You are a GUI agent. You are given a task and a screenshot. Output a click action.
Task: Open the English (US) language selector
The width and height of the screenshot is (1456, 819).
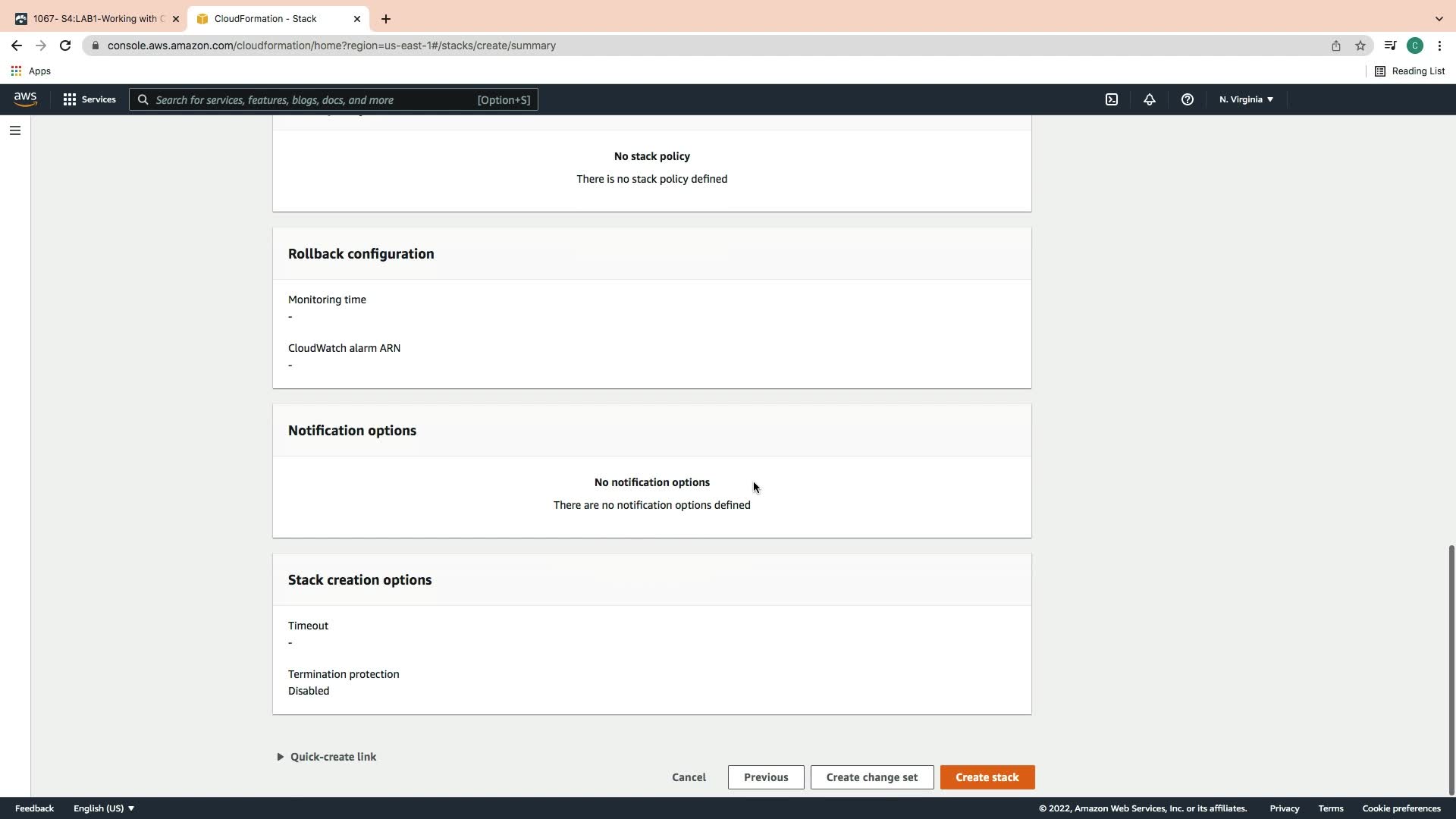[x=103, y=808]
